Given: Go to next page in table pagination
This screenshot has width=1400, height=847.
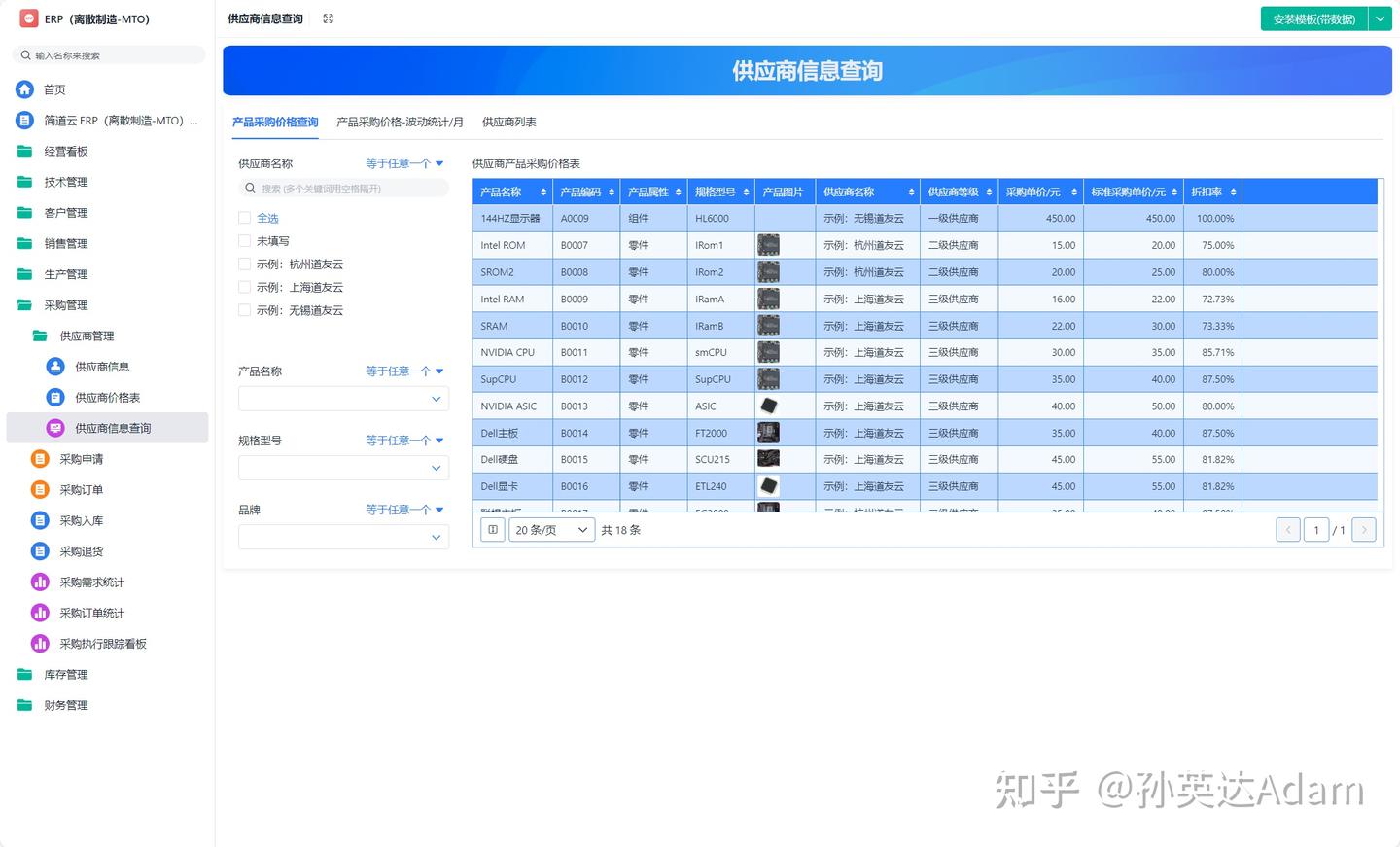Looking at the screenshot, I should pos(1363,530).
